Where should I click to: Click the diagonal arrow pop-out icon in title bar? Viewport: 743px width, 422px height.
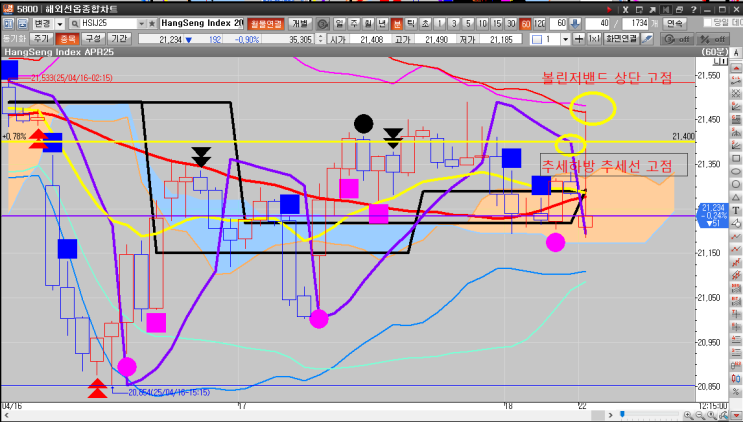(653, 9)
